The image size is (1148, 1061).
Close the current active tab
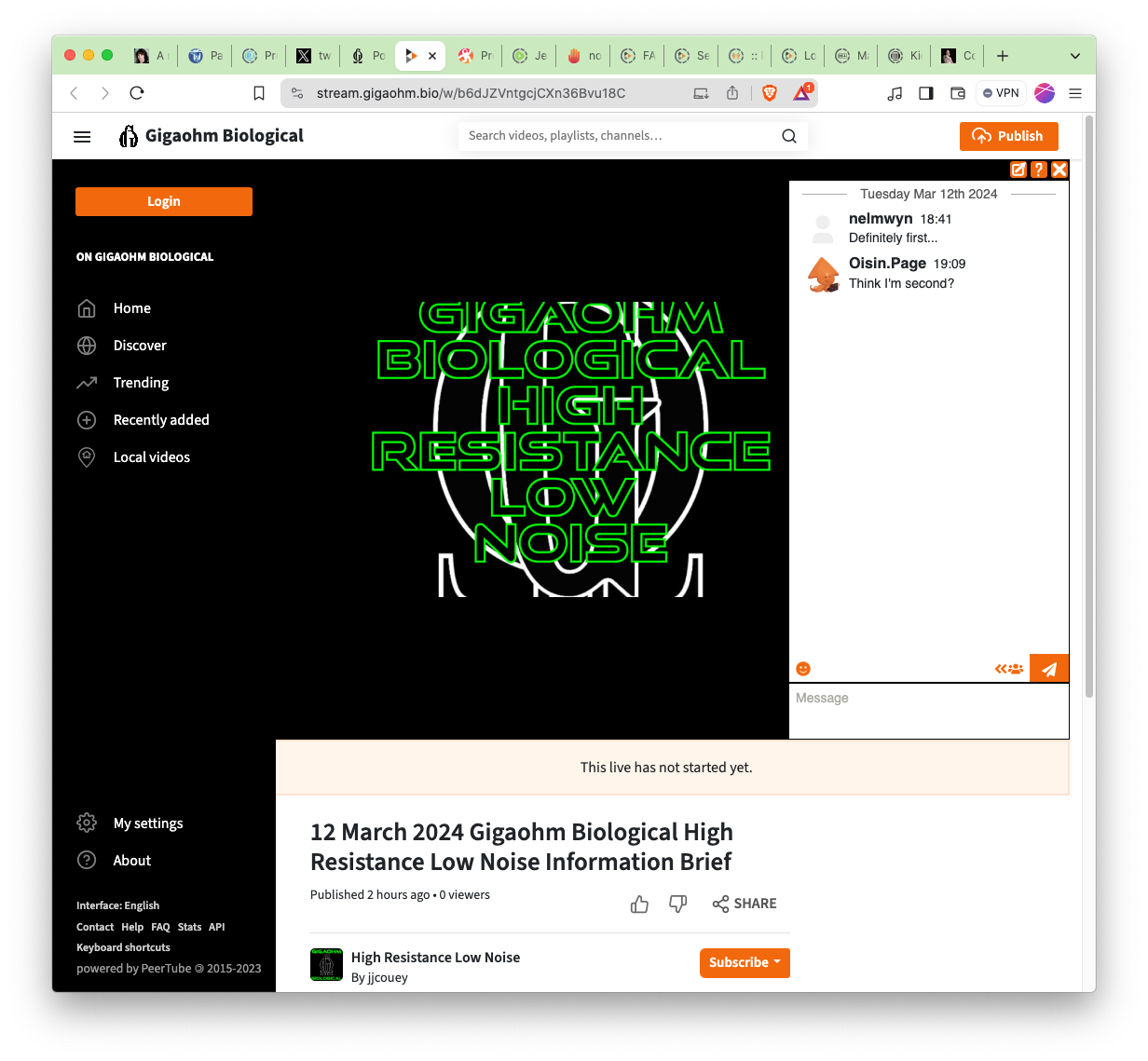[432, 56]
